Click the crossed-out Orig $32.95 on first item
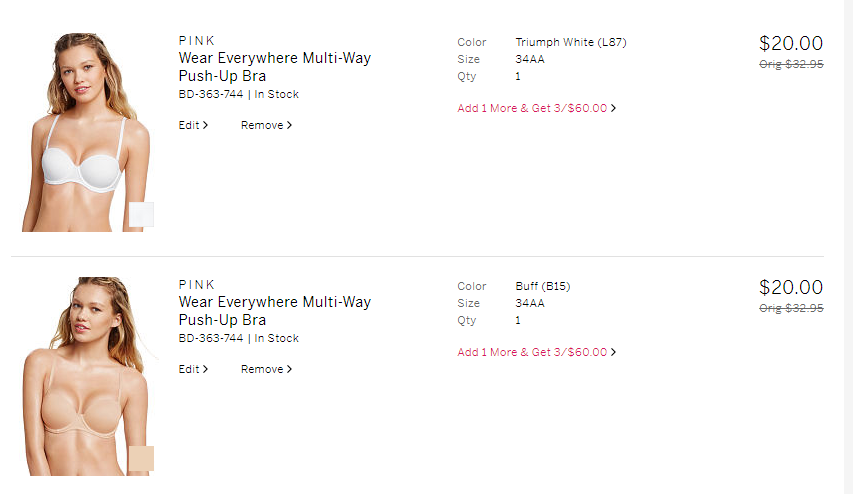853x494 pixels. click(791, 64)
